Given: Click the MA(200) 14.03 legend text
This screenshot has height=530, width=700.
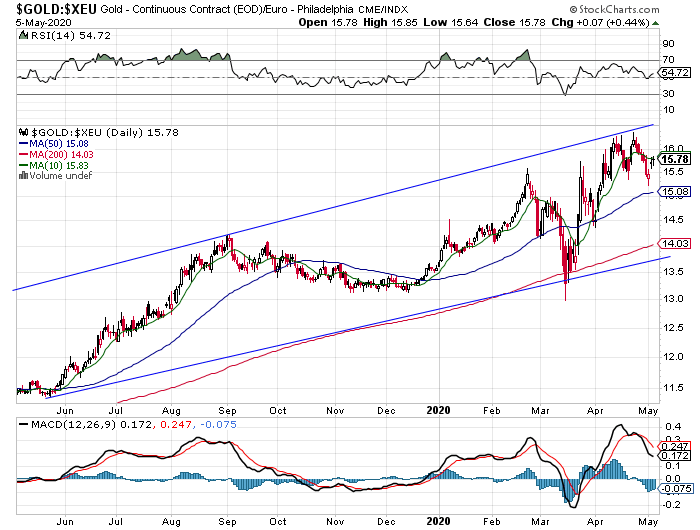Looking at the screenshot, I should [62, 154].
